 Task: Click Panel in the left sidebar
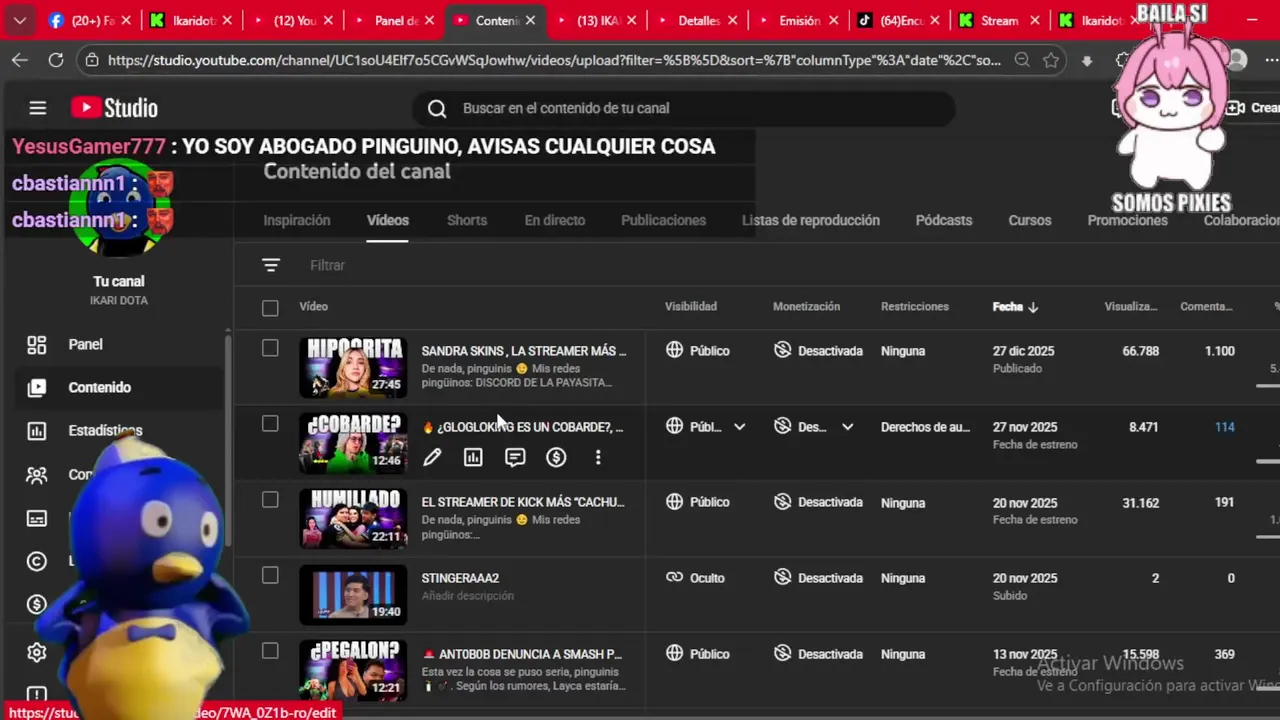(x=85, y=344)
